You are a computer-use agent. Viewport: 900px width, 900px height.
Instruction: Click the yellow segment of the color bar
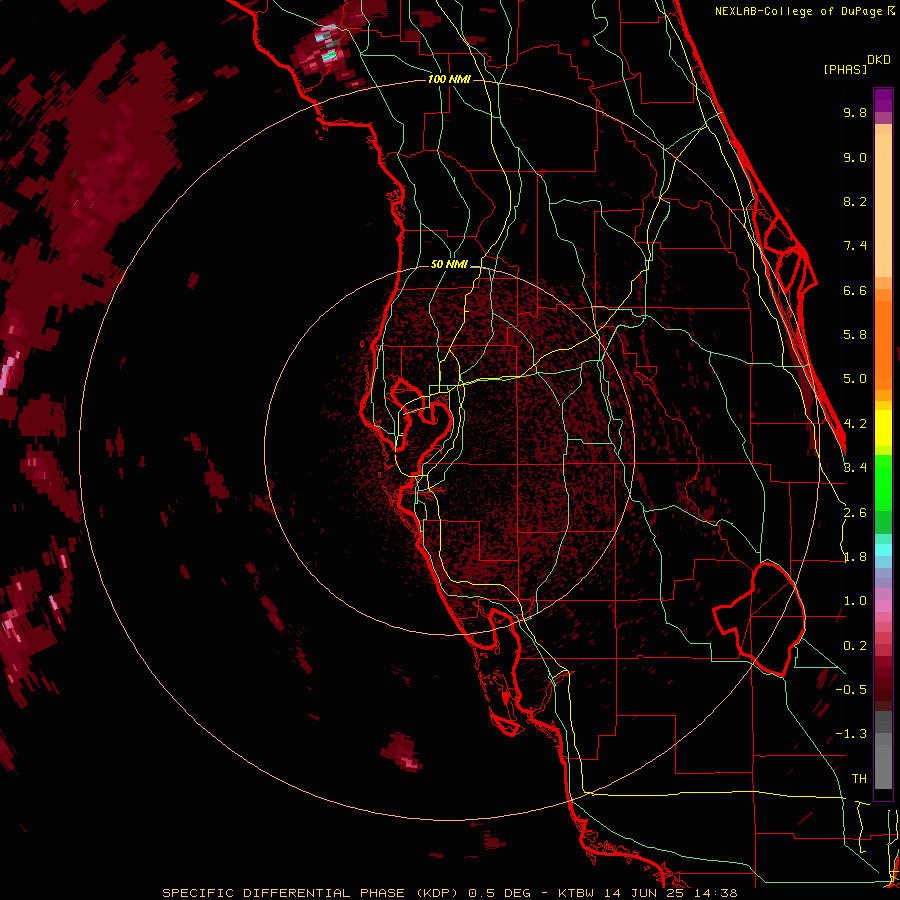click(883, 428)
